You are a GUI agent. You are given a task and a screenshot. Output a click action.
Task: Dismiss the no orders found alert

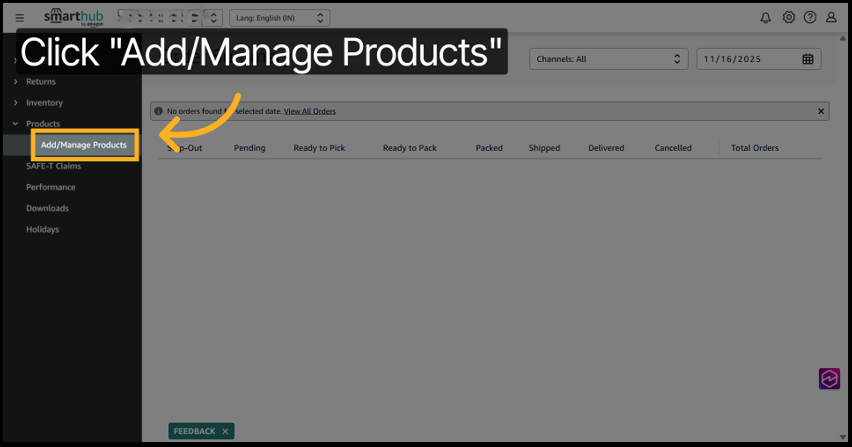[x=821, y=111]
